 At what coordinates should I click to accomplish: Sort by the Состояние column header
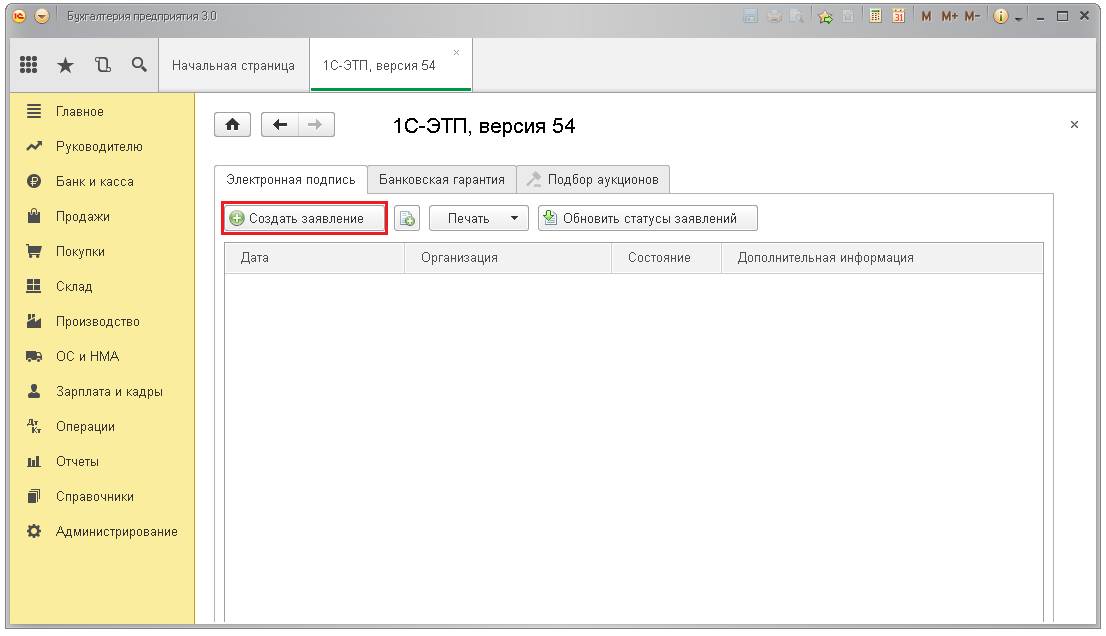point(667,258)
